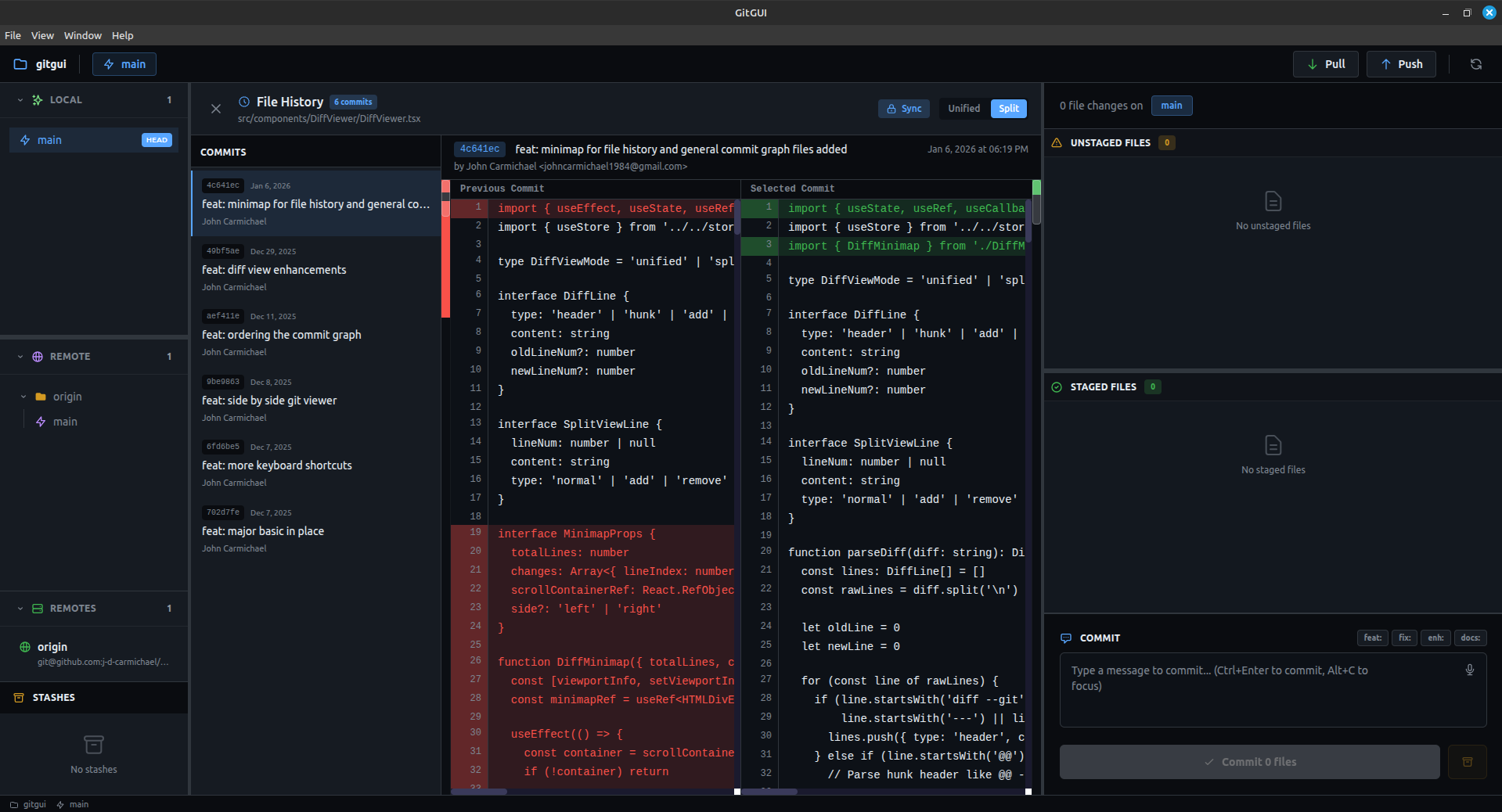Image resolution: width=1502 pixels, height=812 pixels.
Task: Collapse the REMOTE branches section
Action: [20, 357]
